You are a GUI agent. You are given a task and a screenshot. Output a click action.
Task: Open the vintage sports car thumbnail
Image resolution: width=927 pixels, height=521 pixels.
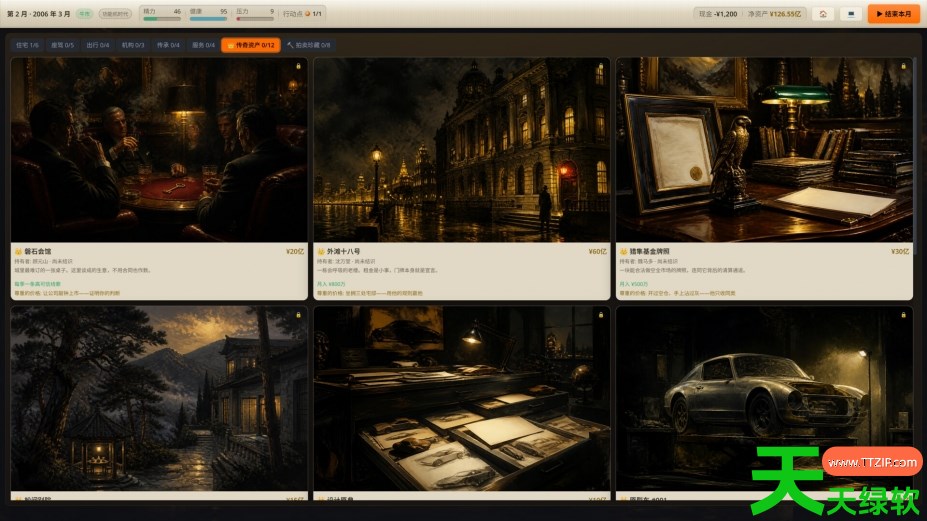764,398
